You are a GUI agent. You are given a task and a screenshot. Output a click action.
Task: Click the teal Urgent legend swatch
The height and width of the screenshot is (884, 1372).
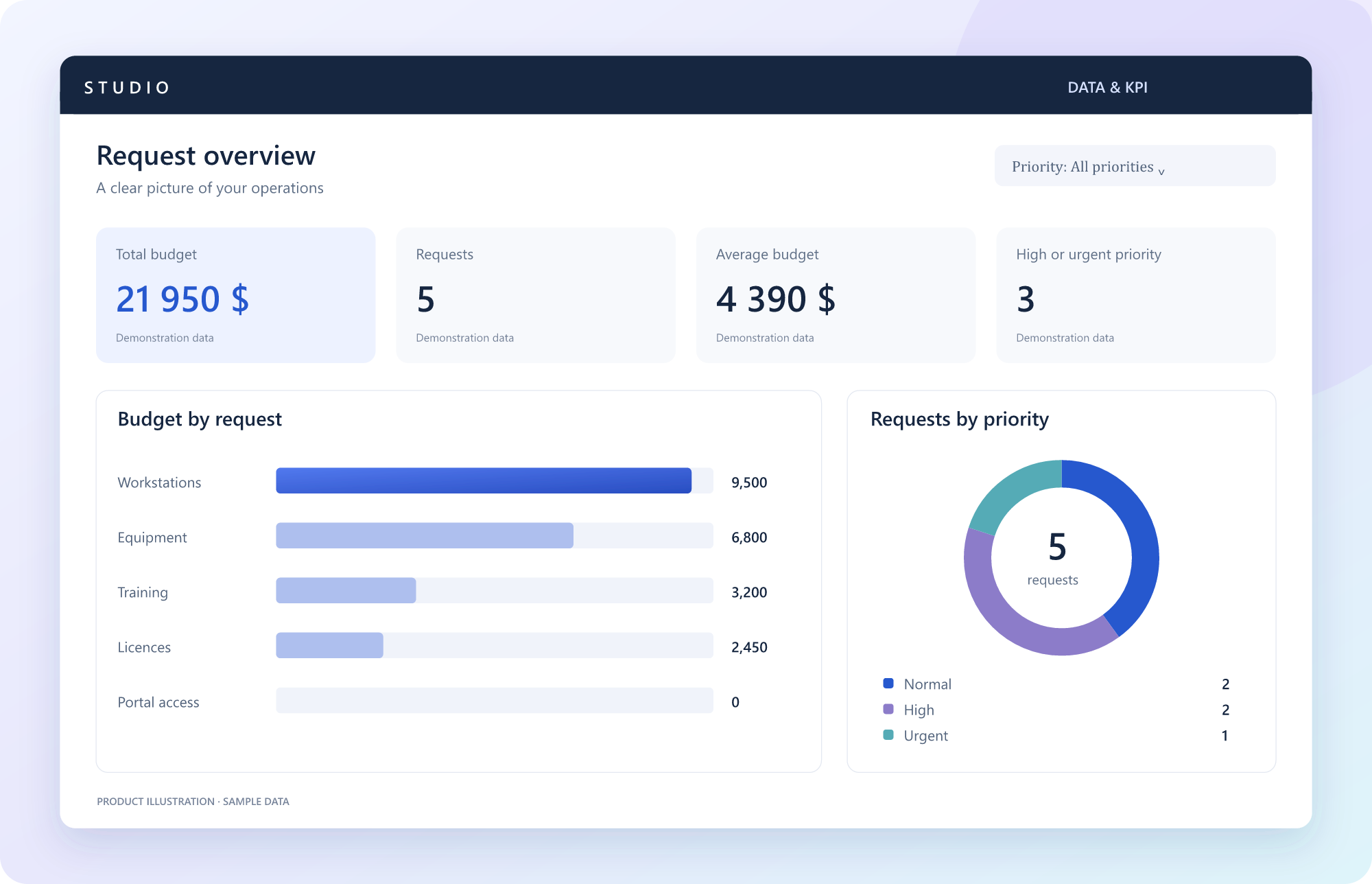(x=888, y=734)
